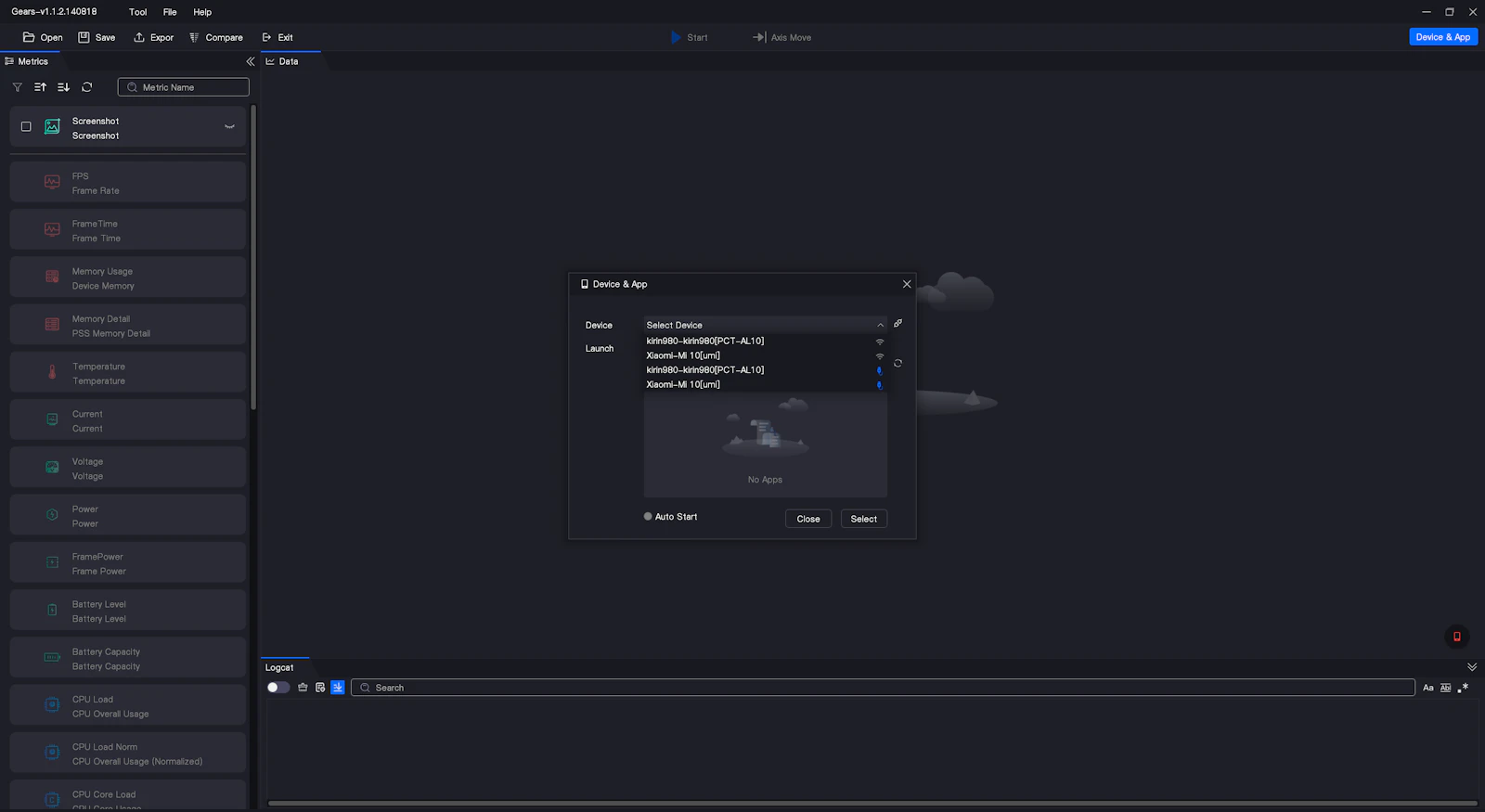Toggle regex matching in Logcat search

pos(1463,688)
